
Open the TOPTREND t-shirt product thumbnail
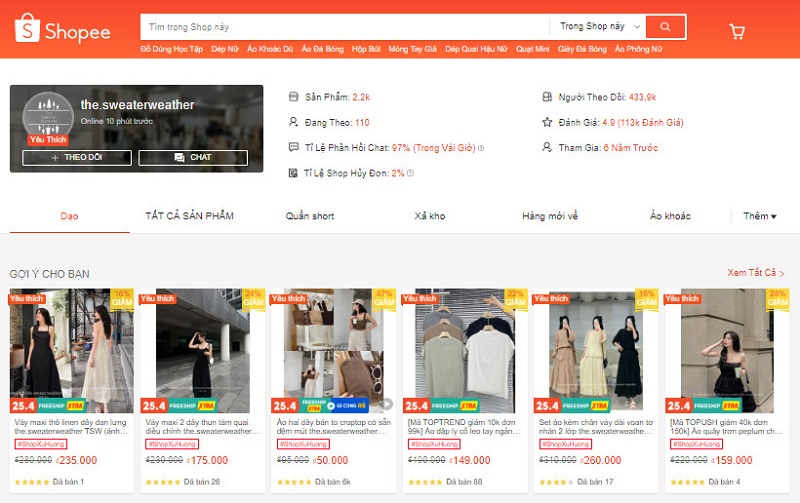[463, 351]
